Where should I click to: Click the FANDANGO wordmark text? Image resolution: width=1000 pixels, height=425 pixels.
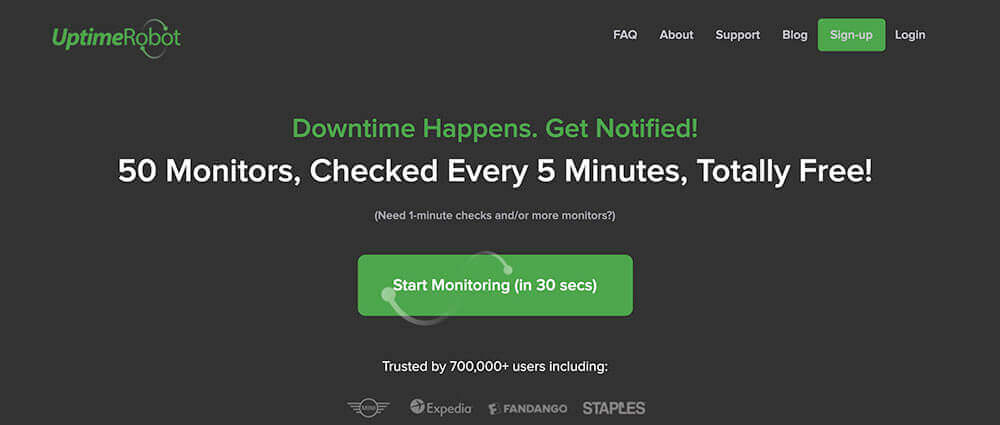(x=534, y=408)
